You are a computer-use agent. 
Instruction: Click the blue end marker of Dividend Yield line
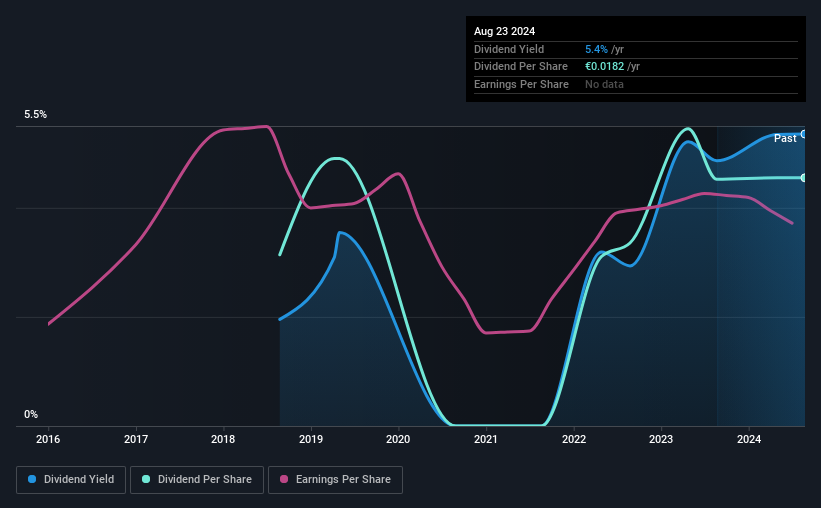(x=803, y=134)
